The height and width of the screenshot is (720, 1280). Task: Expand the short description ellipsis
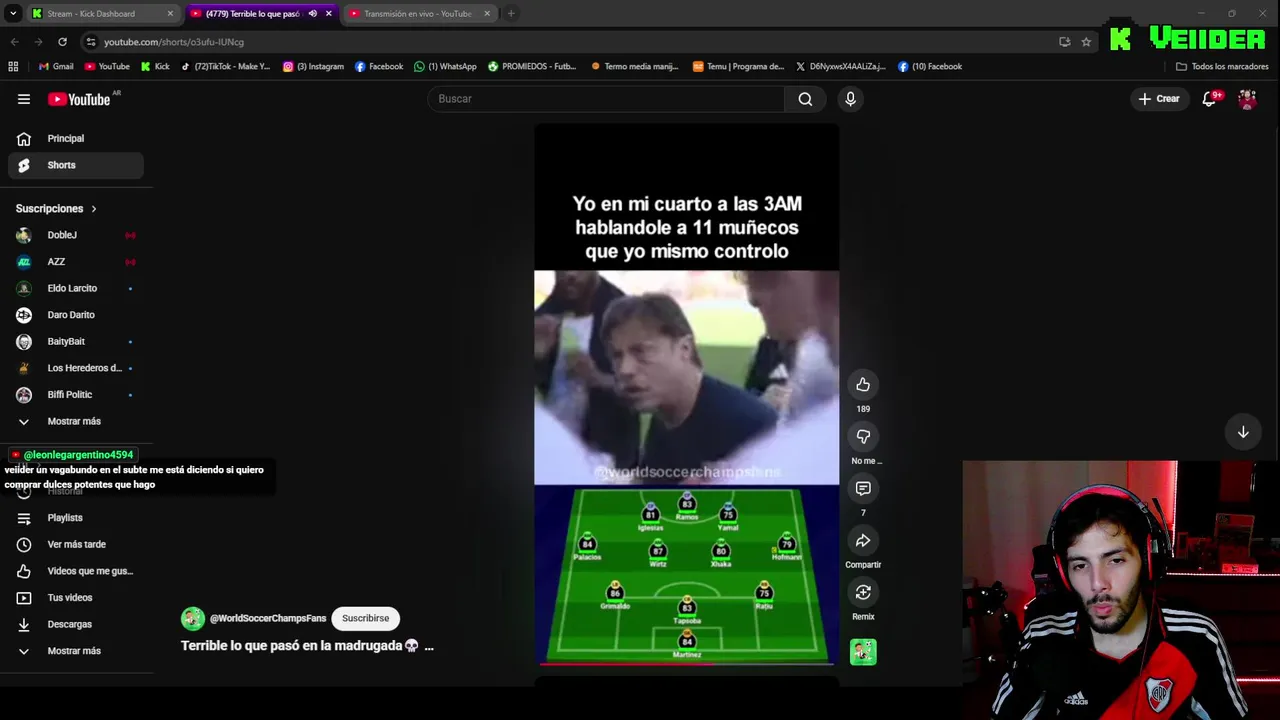(429, 646)
